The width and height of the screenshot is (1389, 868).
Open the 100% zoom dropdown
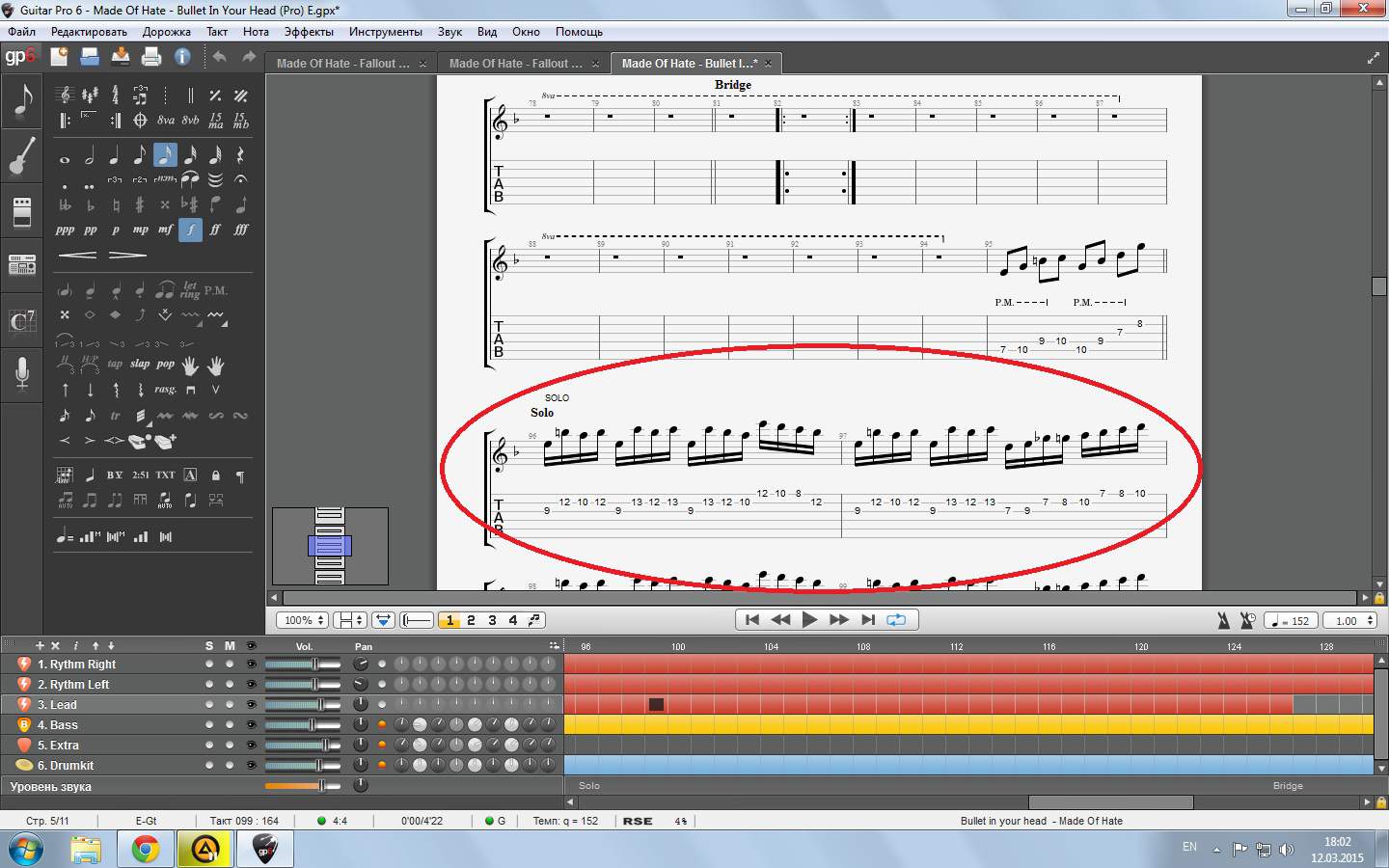click(302, 620)
